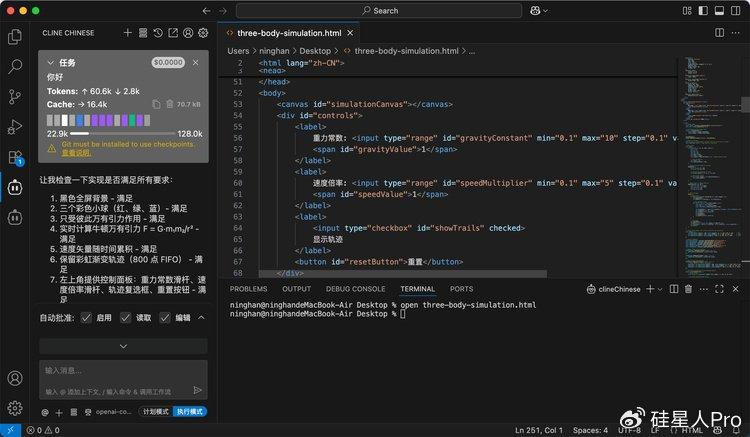Screen dimensions: 750x437
Task: Switch to 计划模式 plan mode
Action: [x=156, y=412]
